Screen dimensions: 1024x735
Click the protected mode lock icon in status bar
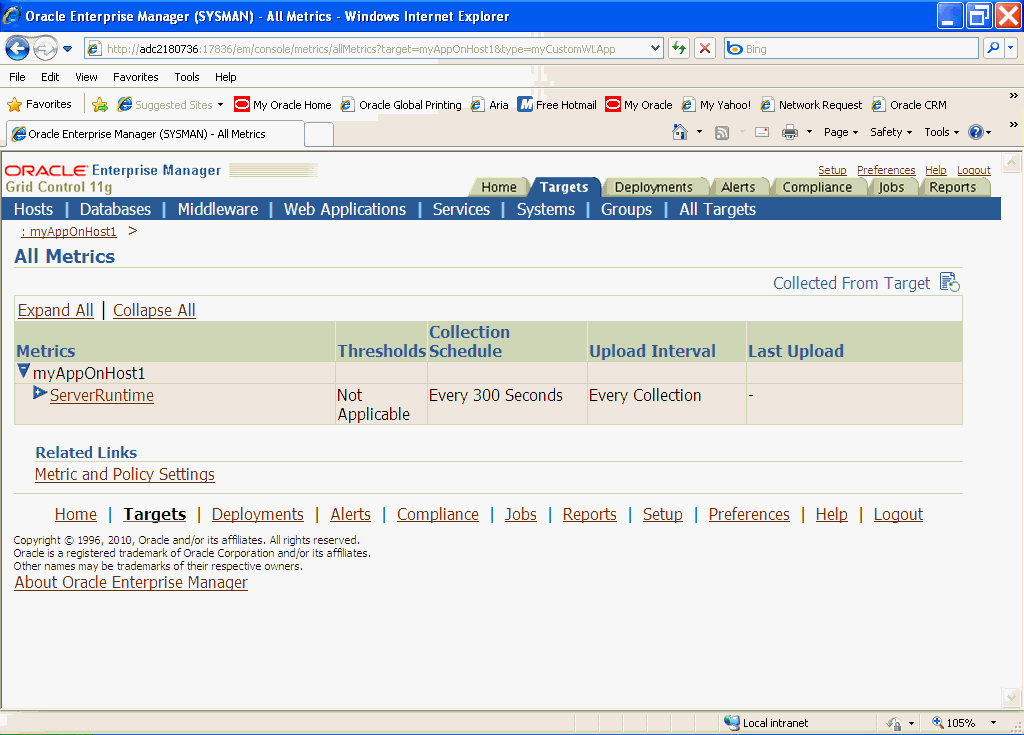[x=894, y=723]
